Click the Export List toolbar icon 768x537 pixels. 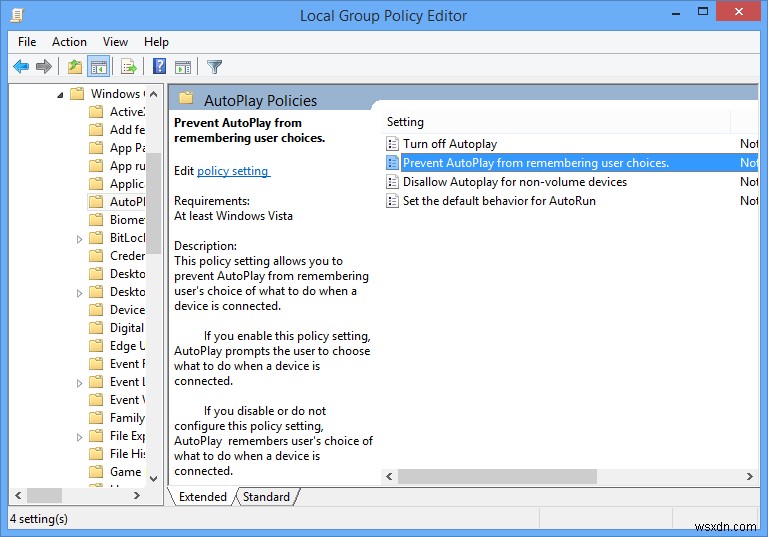click(128, 67)
